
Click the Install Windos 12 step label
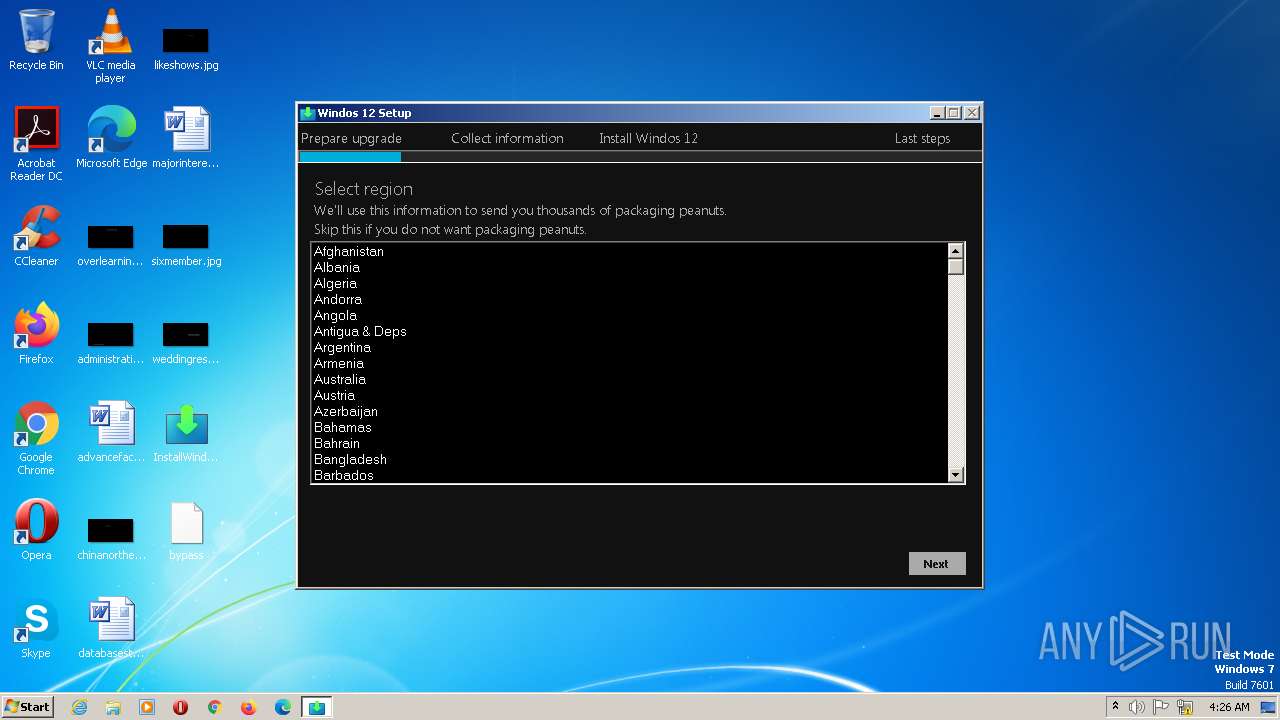coord(648,138)
